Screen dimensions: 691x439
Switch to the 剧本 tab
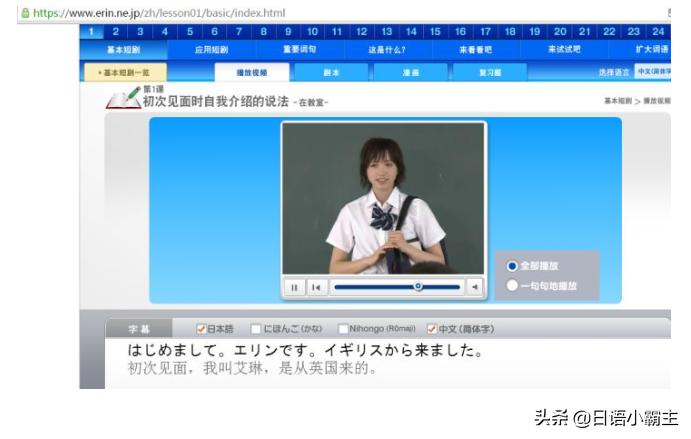[331, 72]
